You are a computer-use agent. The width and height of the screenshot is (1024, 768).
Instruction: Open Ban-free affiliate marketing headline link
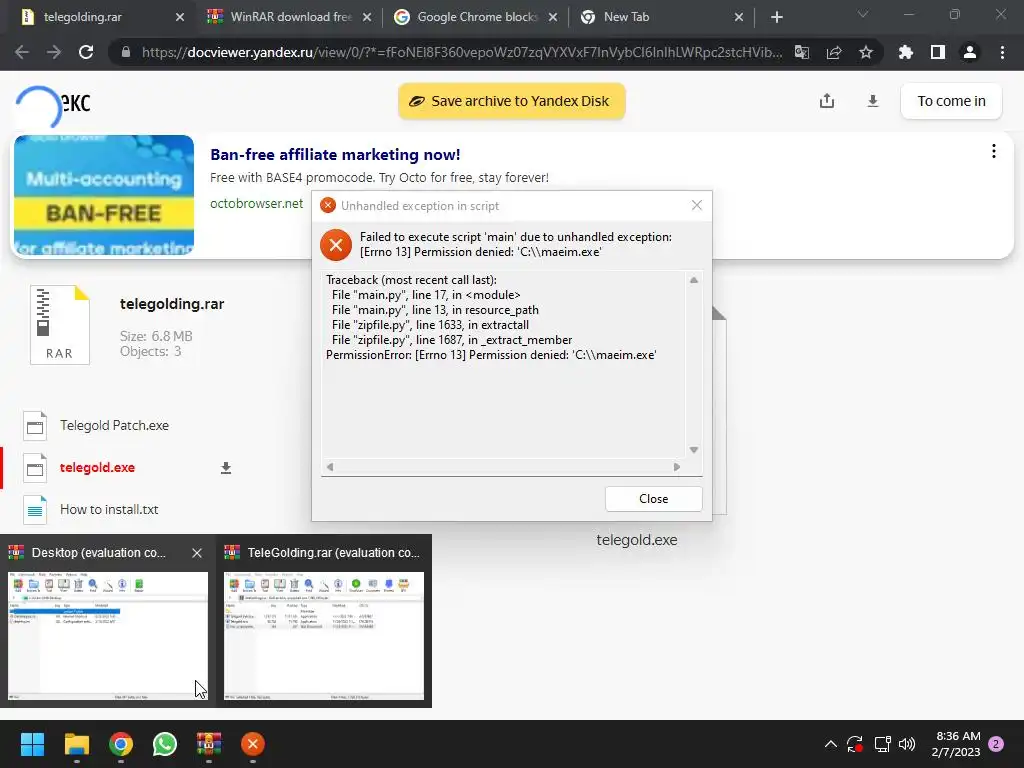point(335,155)
